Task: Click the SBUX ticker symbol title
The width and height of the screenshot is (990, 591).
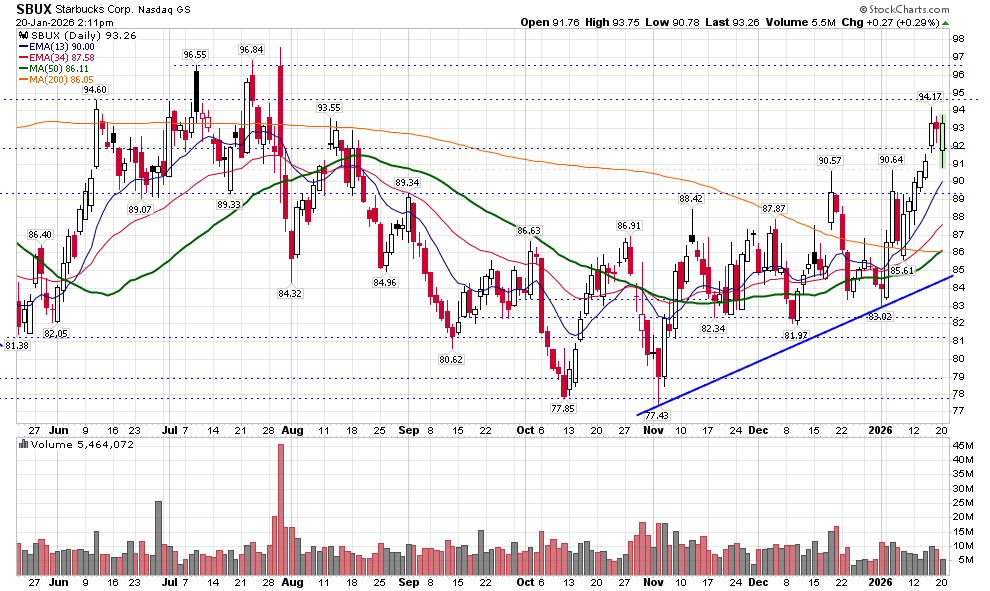Action: click(x=36, y=7)
